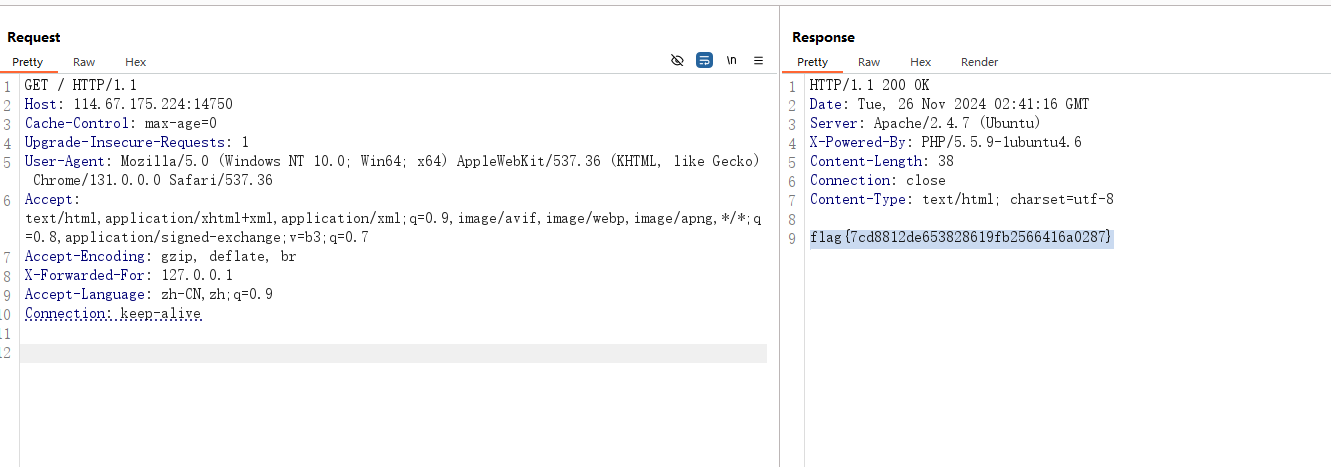Click the Host header line in Request
The height and width of the screenshot is (467, 1331).
pos(128,104)
